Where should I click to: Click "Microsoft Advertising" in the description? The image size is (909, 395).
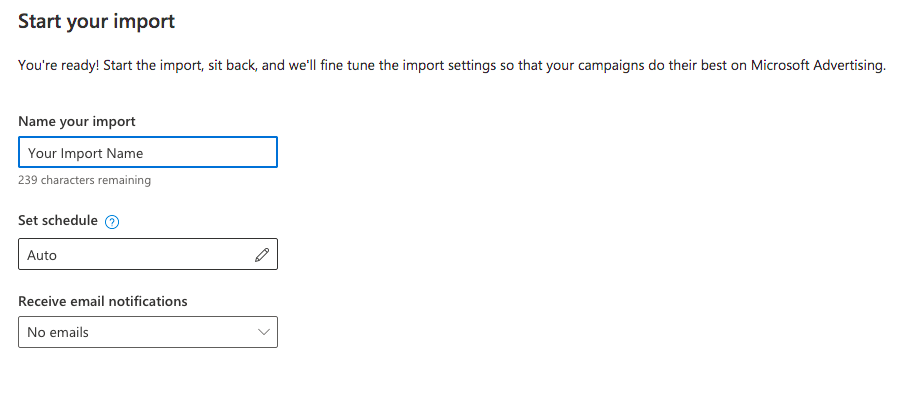pos(817,66)
